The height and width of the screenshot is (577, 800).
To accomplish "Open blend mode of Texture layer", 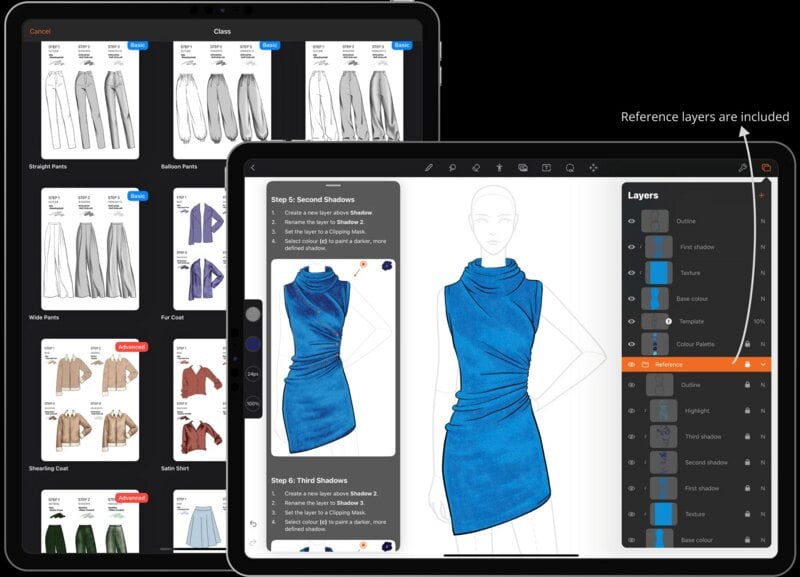I will [x=762, y=273].
